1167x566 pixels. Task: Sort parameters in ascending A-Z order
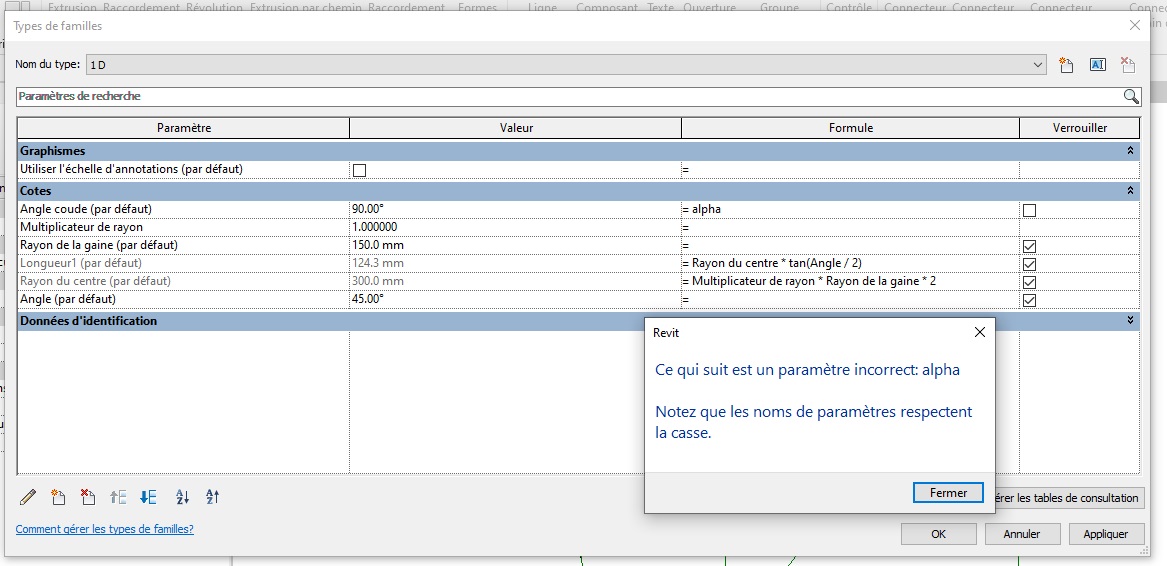[182, 497]
